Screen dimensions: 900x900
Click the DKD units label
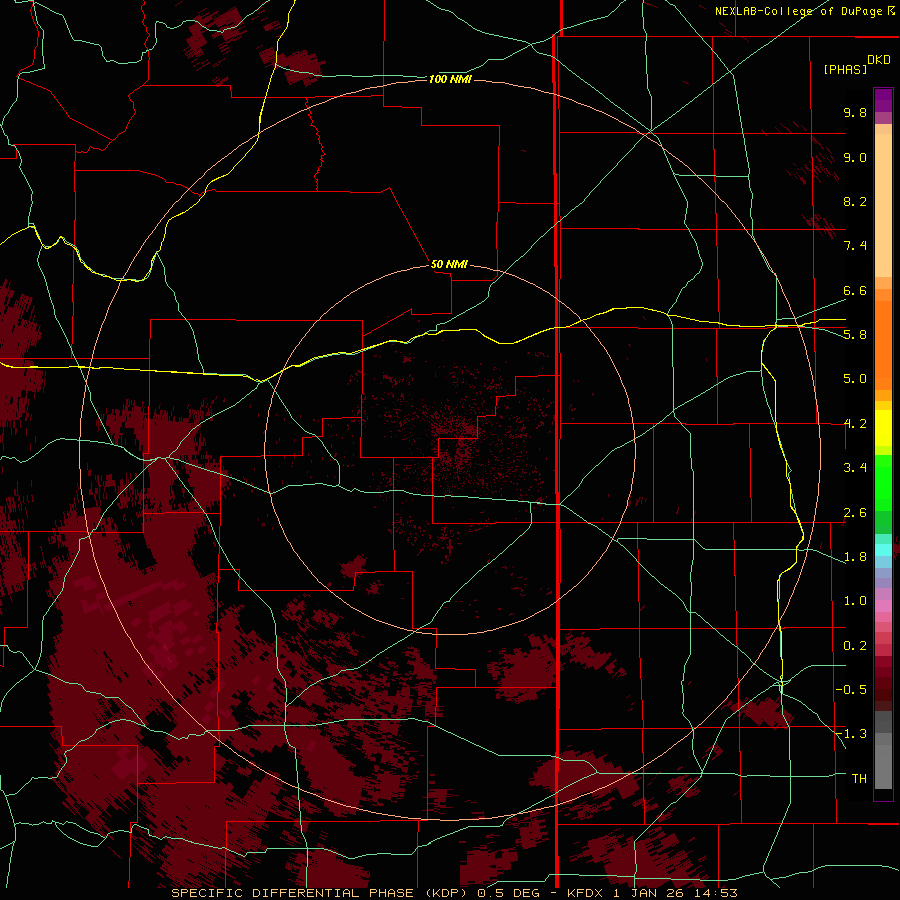click(x=878, y=60)
